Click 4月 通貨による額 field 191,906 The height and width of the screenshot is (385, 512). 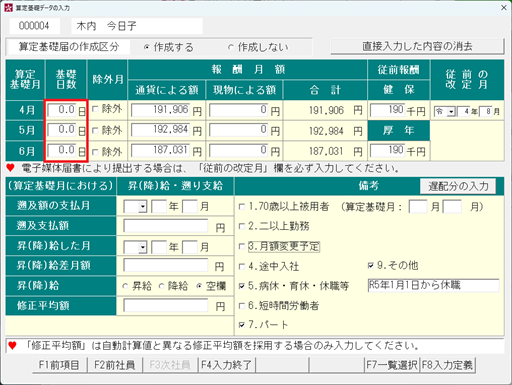[x=160, y=110]
